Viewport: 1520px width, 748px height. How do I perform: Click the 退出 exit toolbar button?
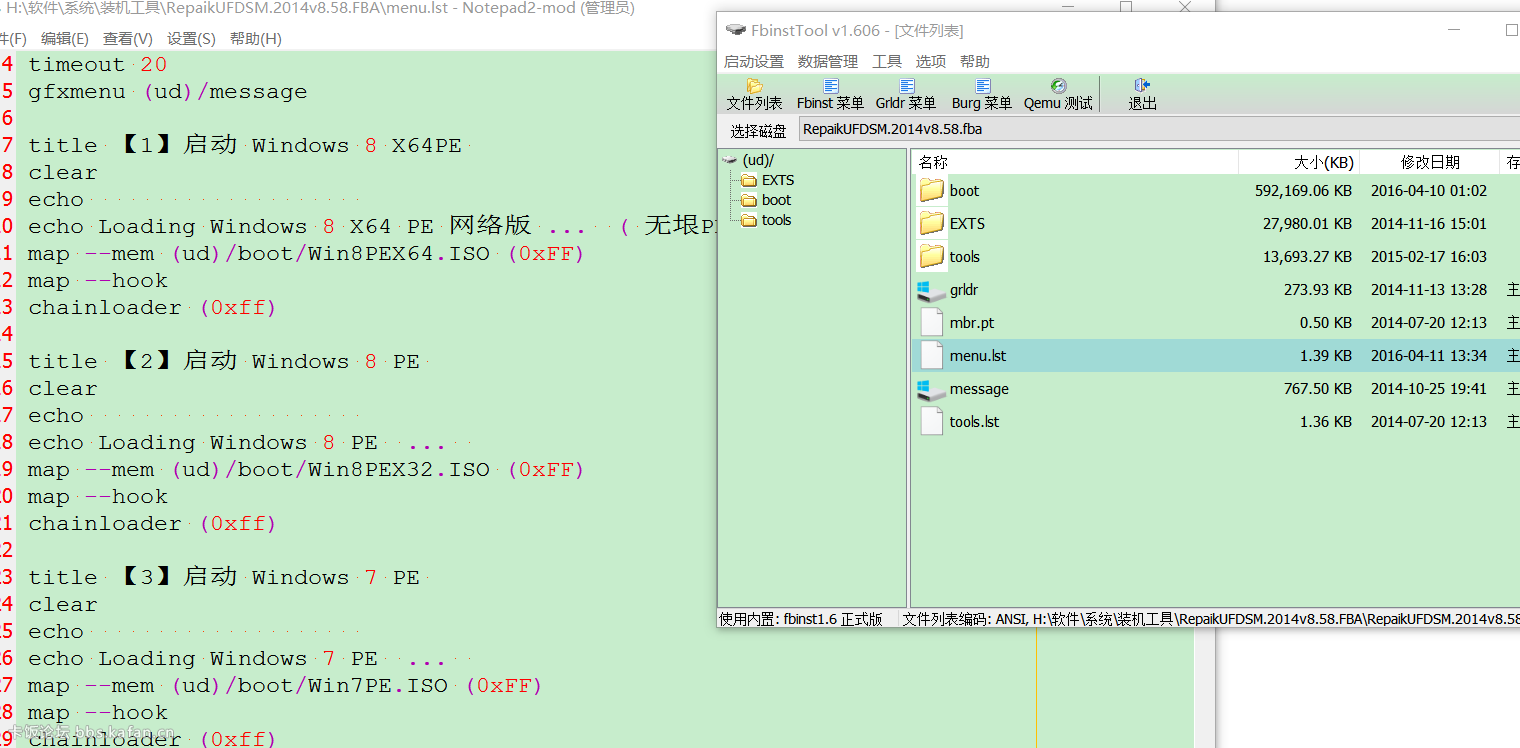tap(1142, 95)
